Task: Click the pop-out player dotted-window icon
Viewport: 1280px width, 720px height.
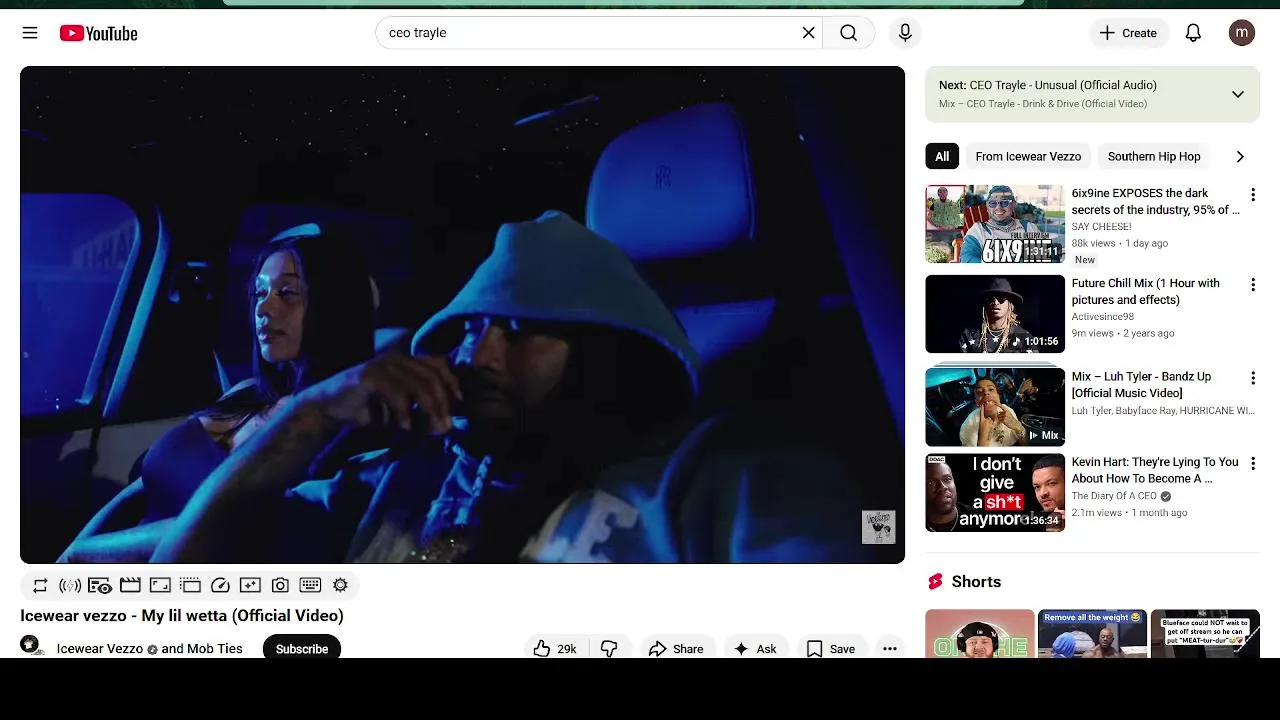Action: tap(191, 585)
